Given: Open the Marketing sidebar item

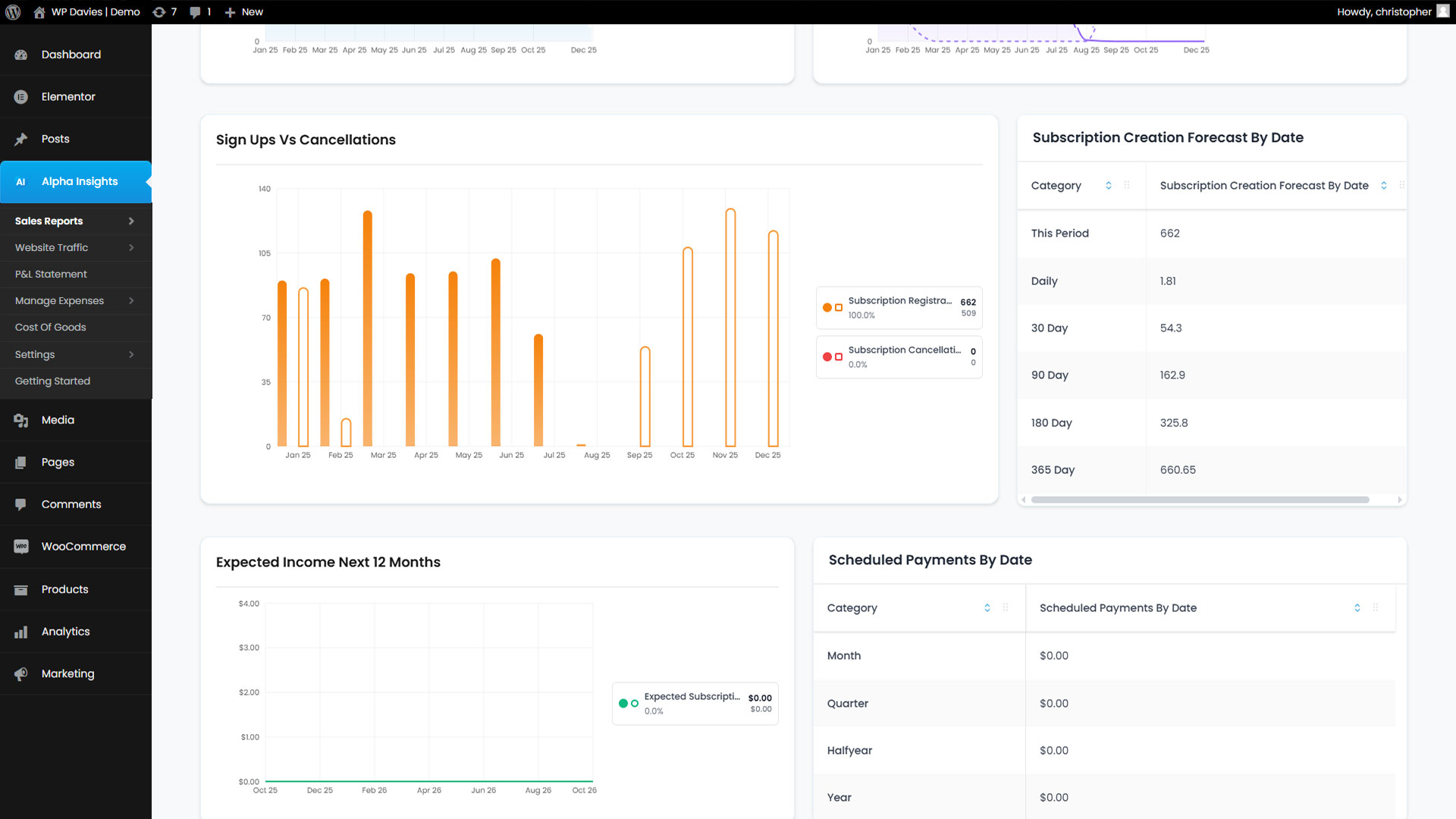Looking at the screenshot, I should pos(67,674).
